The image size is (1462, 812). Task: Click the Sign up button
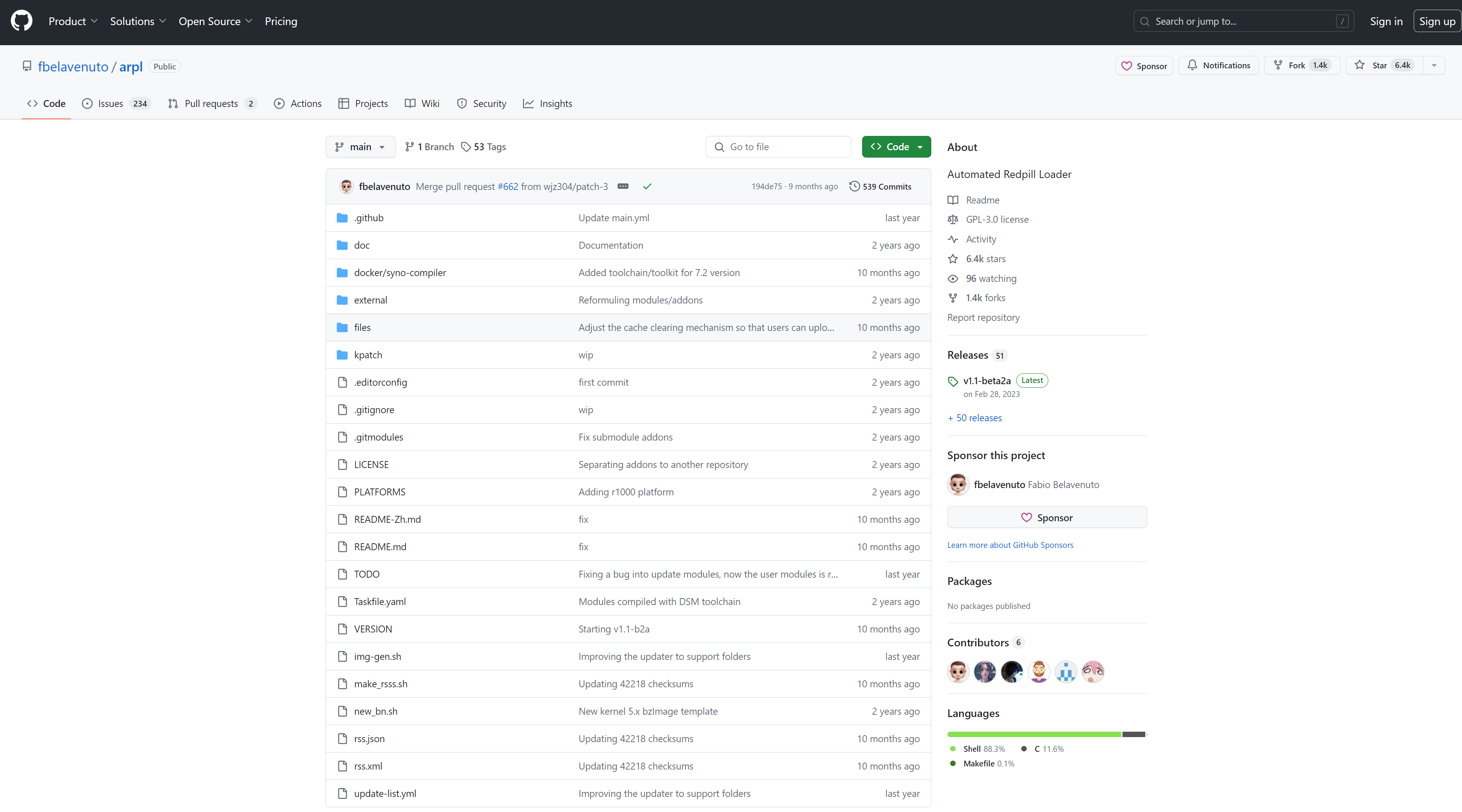pos(1437,21)
